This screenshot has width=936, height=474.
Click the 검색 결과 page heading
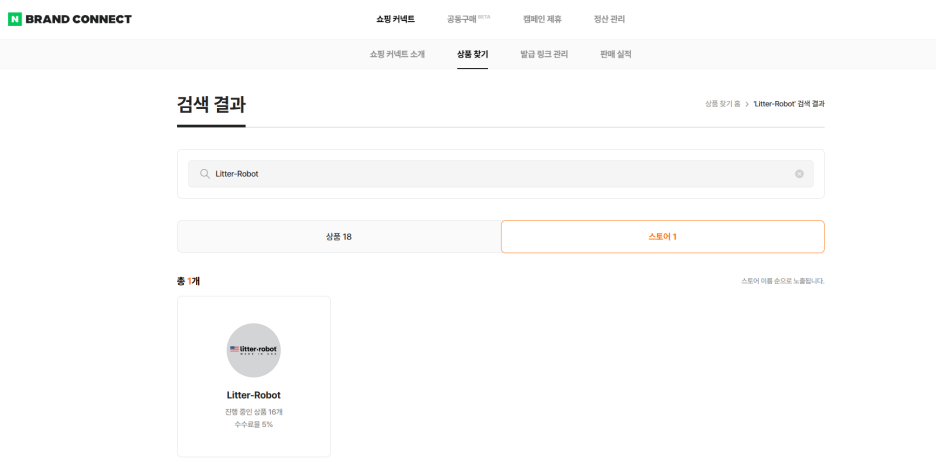click(x=211, y=104)
